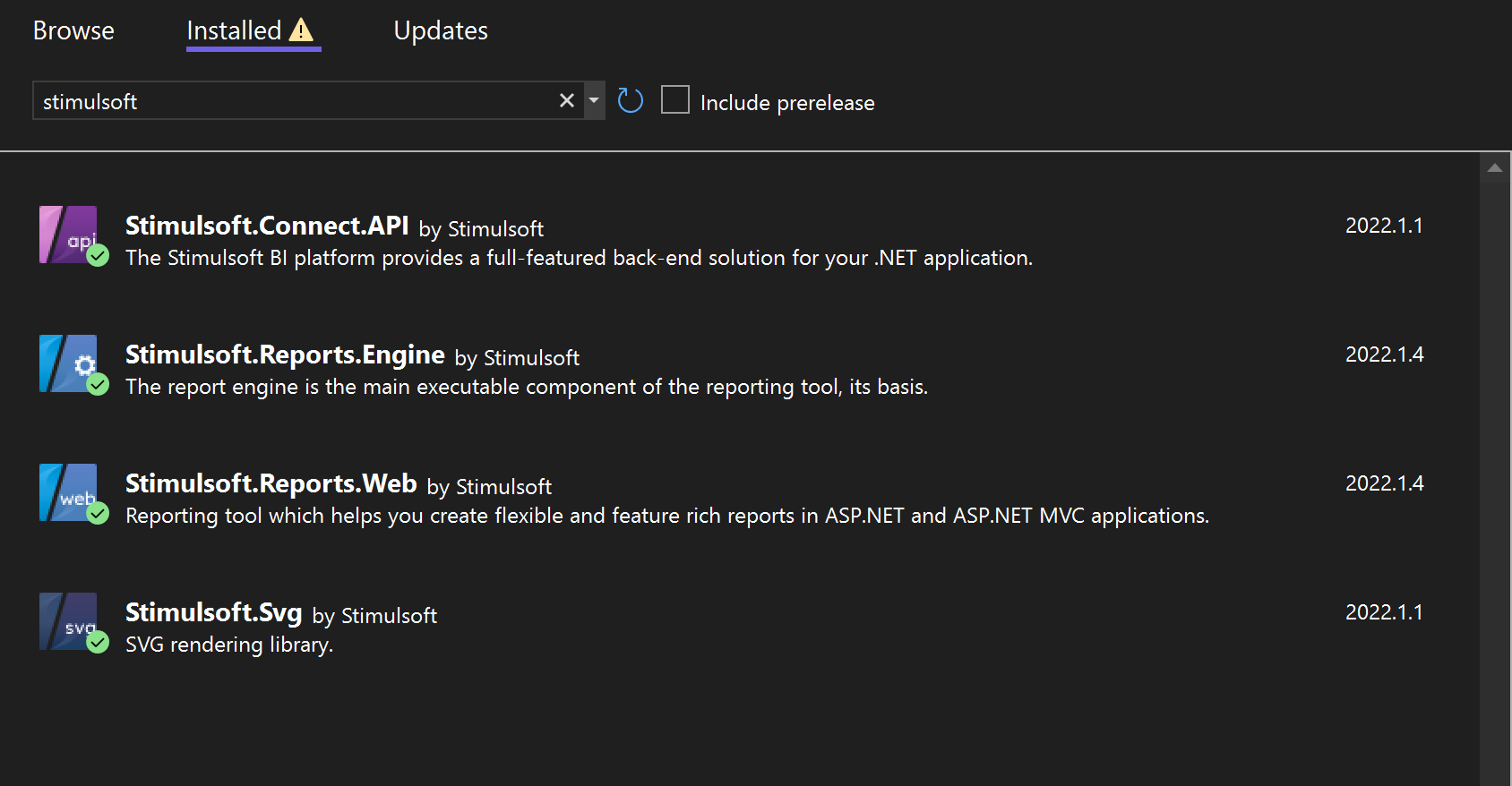This screenshot has width=1512, height=786.
Task: Clear the search text with X icon
Action: pyautogui.click(x=566, y=101)
